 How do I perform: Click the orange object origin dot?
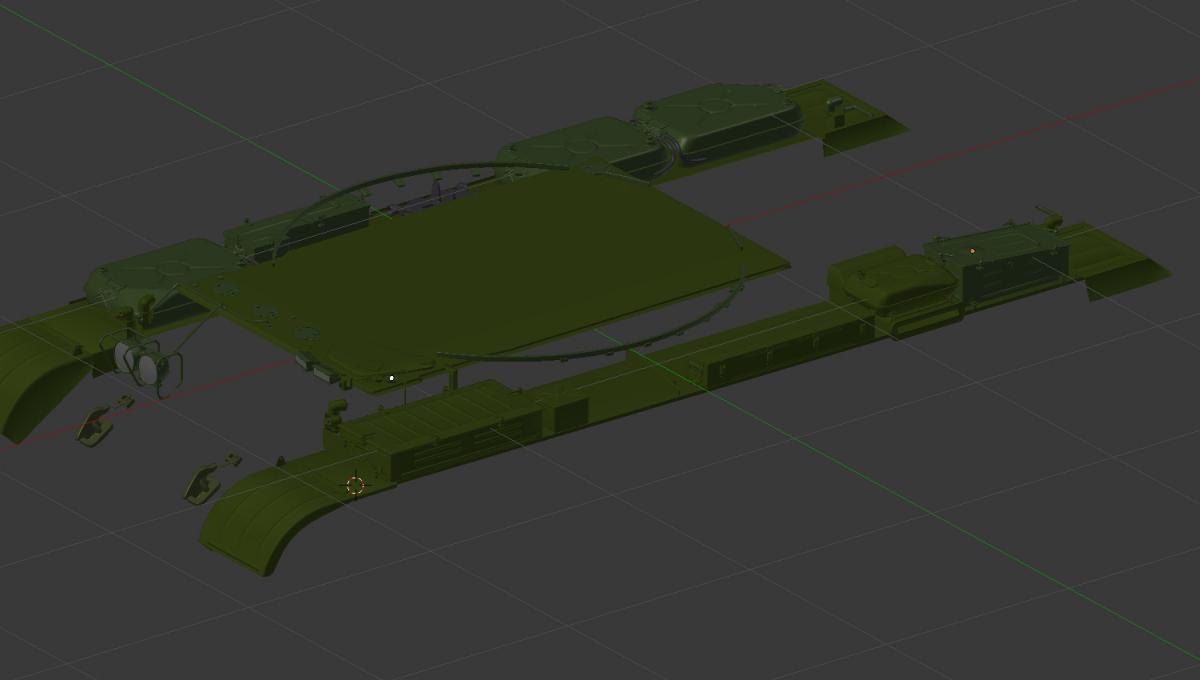point(972,251)
